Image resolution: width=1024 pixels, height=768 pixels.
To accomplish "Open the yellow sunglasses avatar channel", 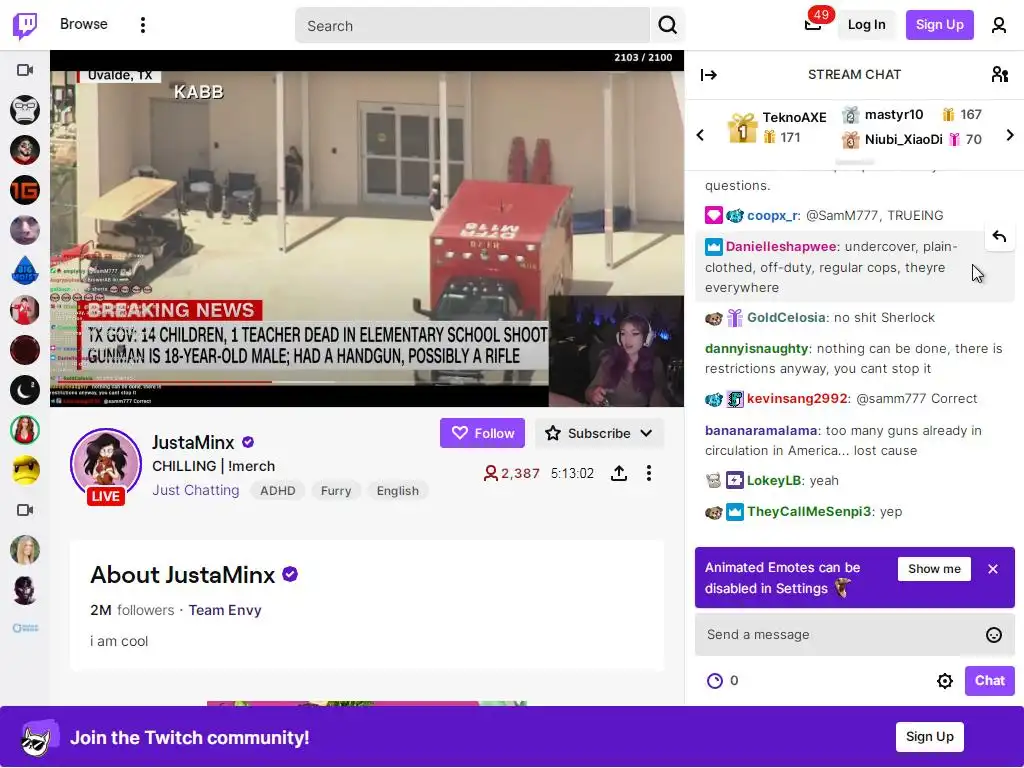I will [x=25, y=470].
